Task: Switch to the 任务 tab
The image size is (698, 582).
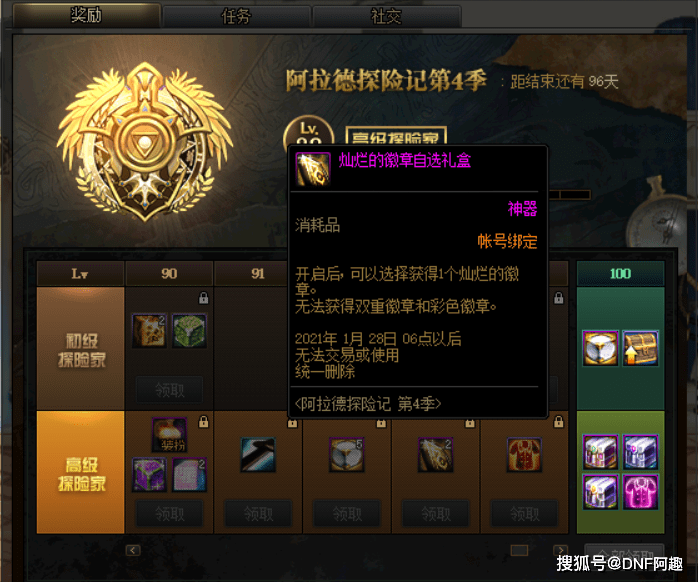Action: (236, 17)
